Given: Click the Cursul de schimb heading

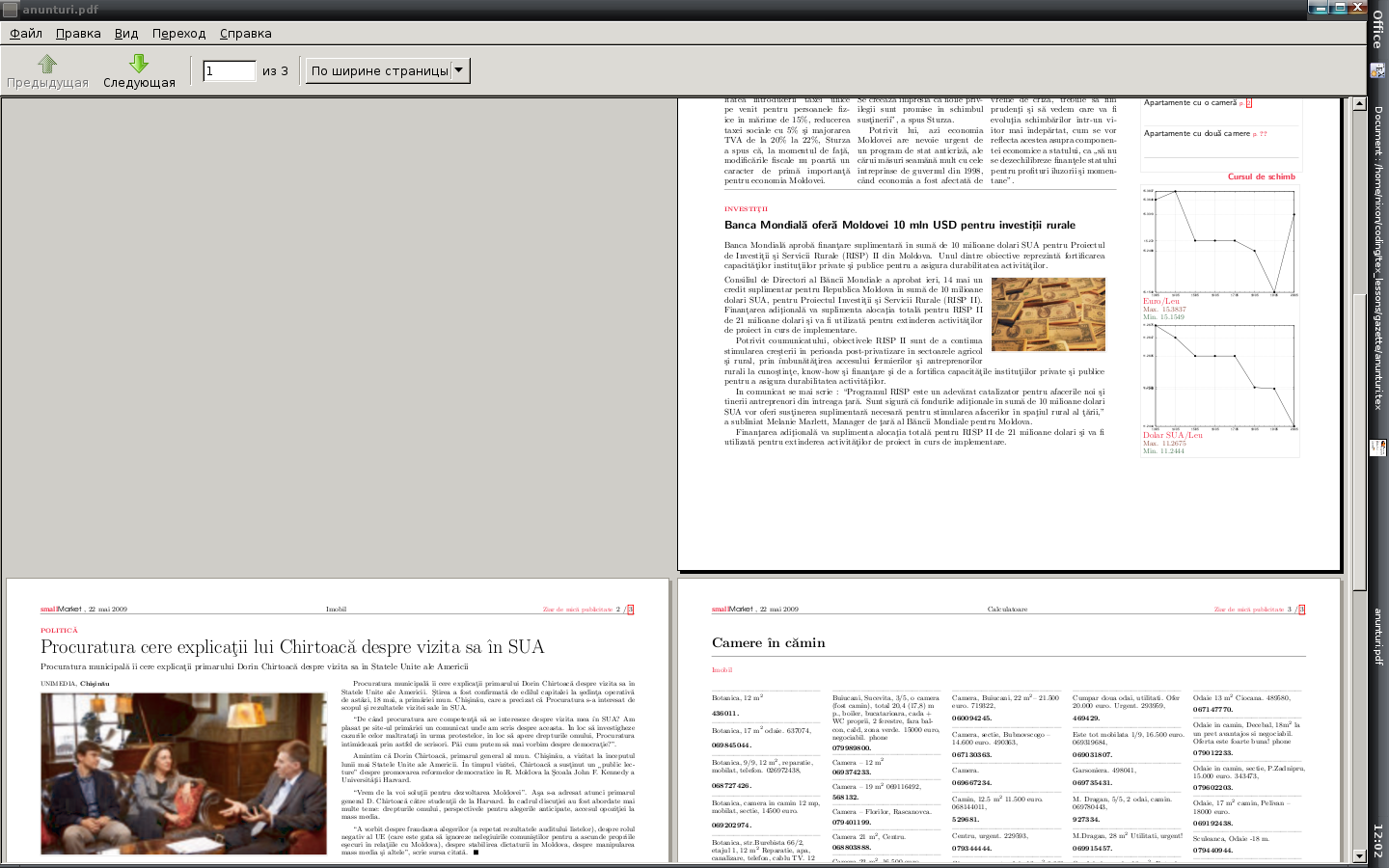Looking at the screenshot, I should 1262,176.
